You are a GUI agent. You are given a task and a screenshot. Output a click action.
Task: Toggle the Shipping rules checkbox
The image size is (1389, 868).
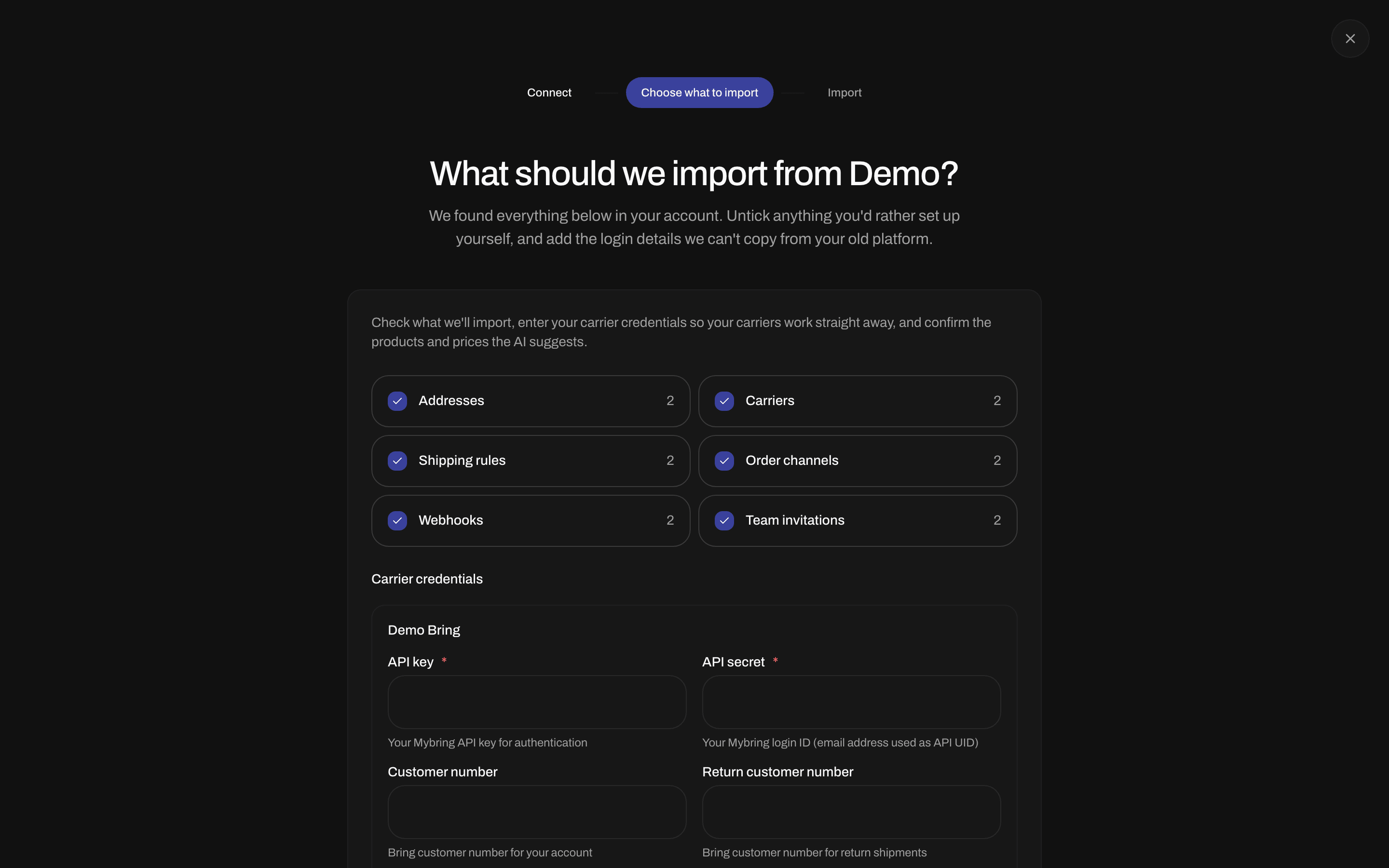[x=397, y=461]
